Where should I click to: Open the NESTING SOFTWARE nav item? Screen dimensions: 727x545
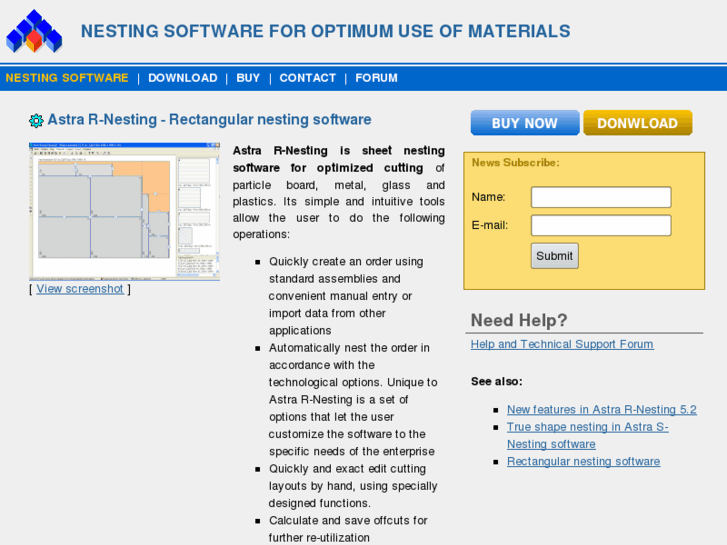[x=67, y=78]
